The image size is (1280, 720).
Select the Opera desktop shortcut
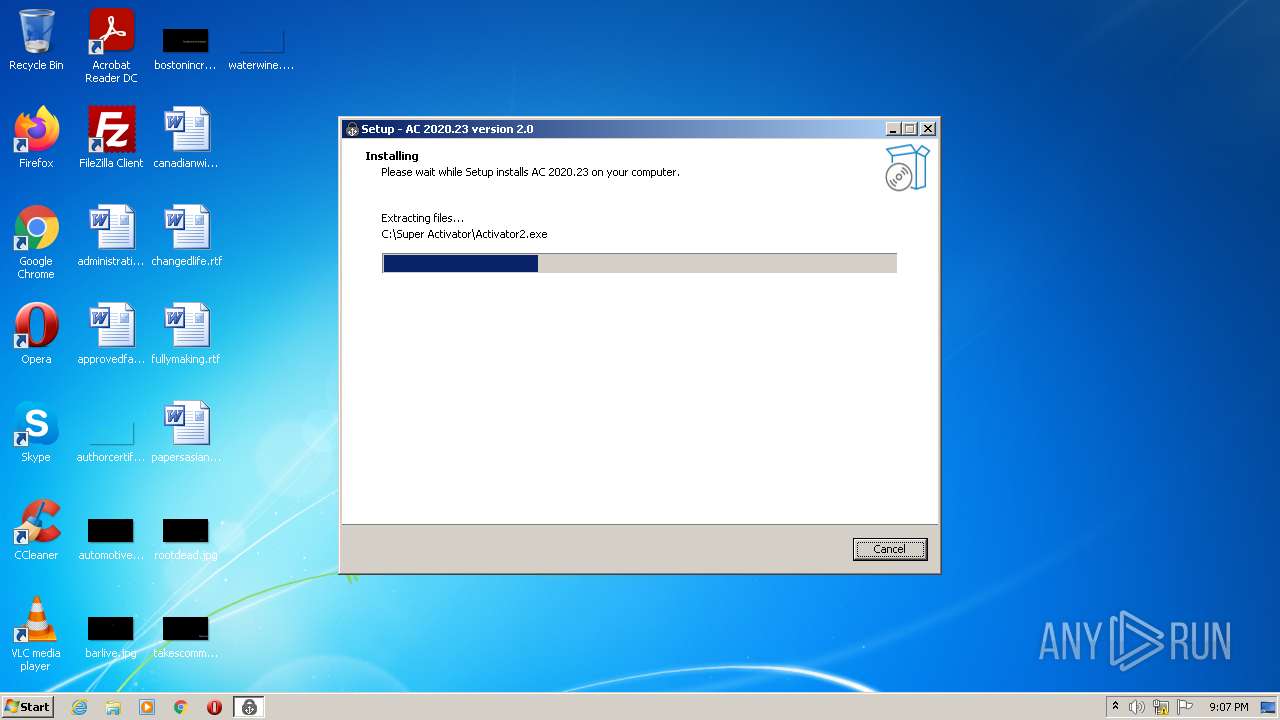[36, 334]
